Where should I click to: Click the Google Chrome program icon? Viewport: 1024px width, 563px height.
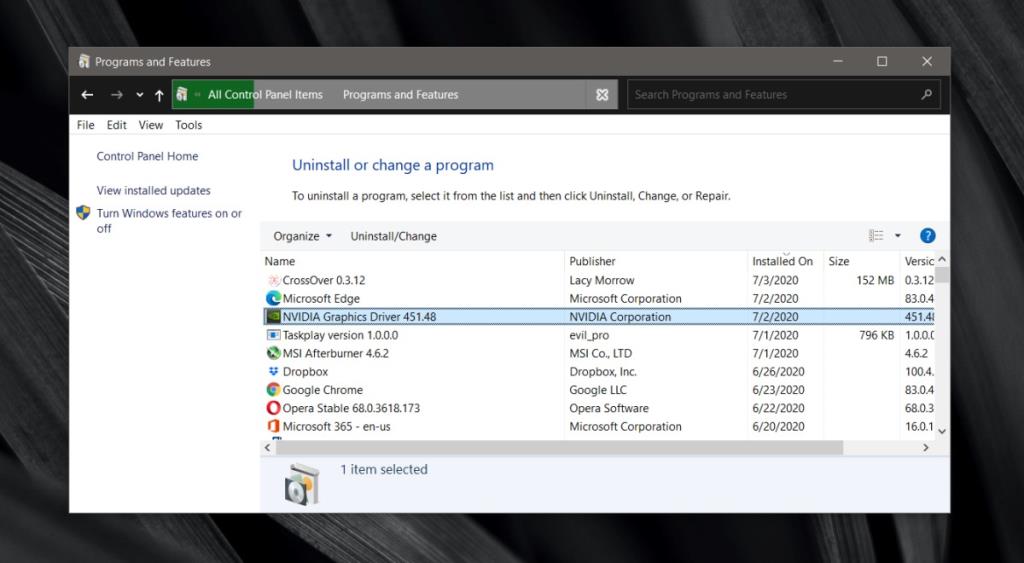(x=273, y=390)
